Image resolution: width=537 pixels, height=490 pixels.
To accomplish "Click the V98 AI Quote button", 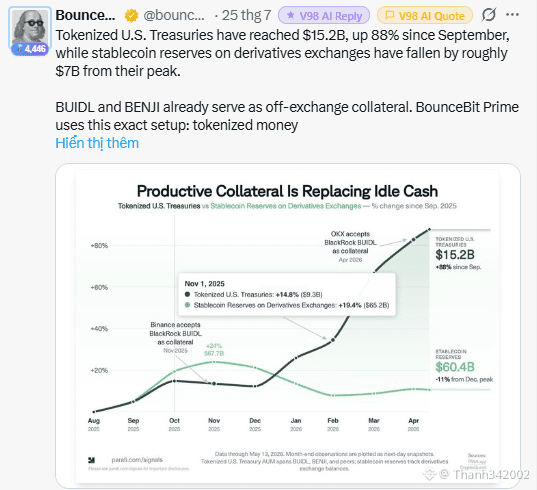I will pyautogui.click(x=425, y=15).
